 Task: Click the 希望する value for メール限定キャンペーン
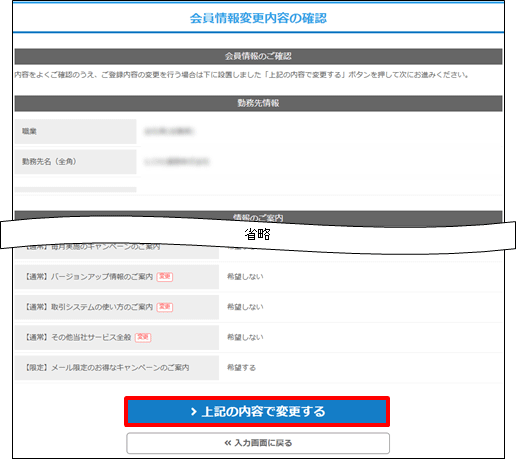[241, 368]
